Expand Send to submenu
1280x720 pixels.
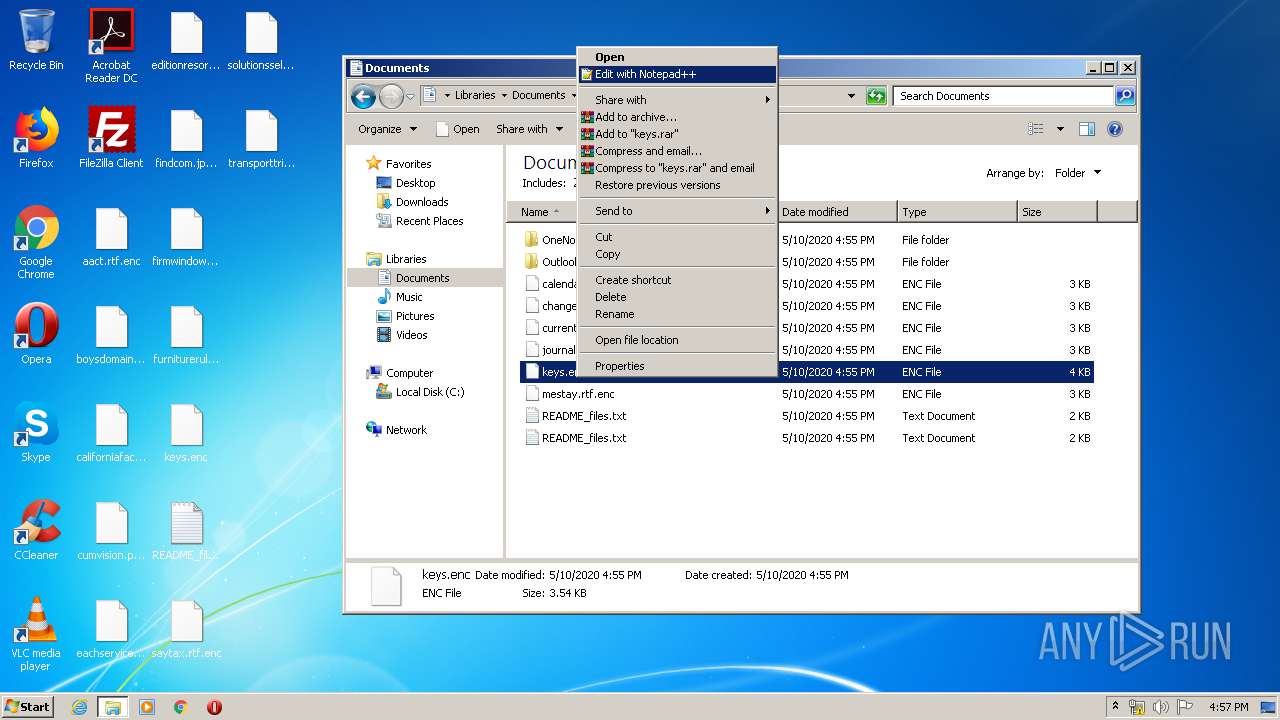pyautogui.click(x=677, y=211)
